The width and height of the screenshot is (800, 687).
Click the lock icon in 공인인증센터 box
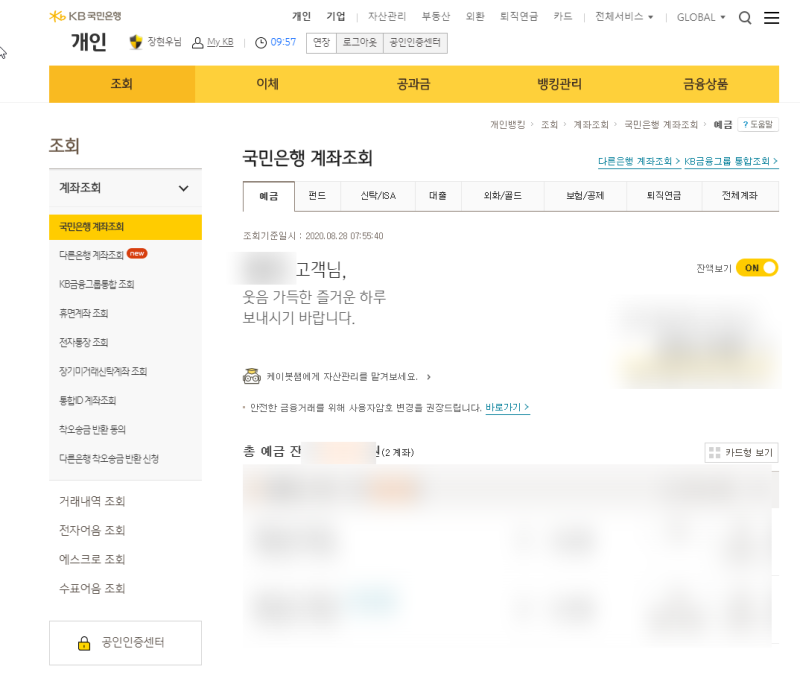[84, 643]
